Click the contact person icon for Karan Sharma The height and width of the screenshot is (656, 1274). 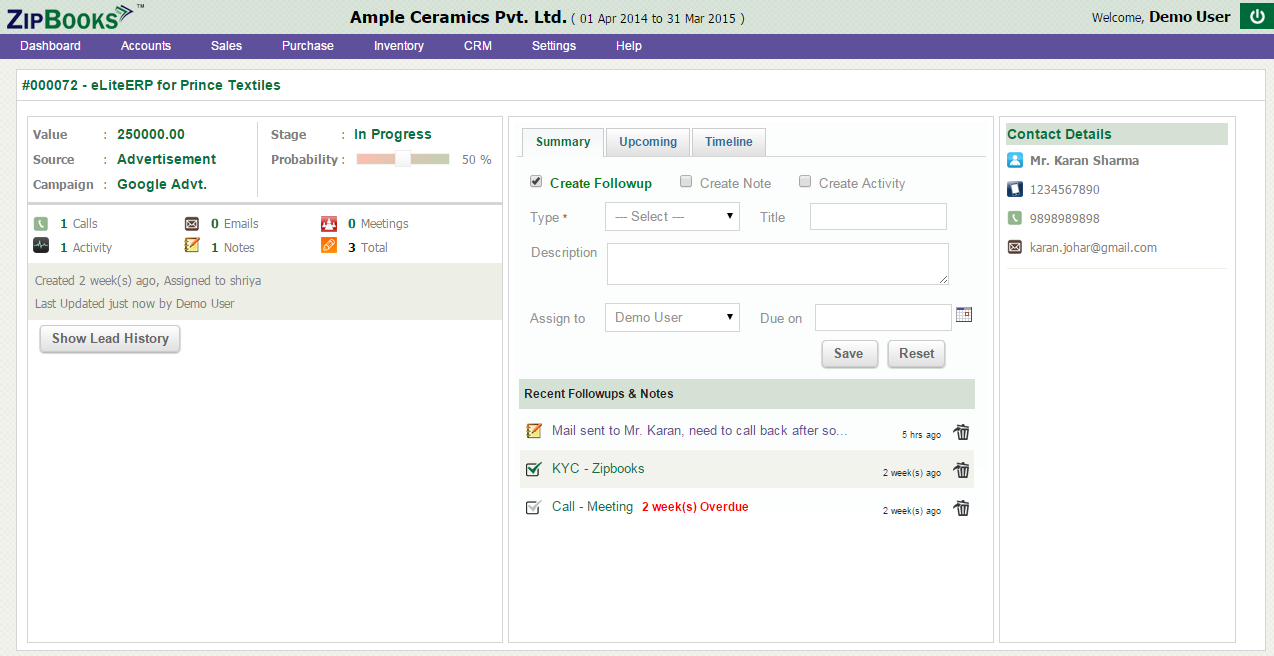pos(1015,160)
